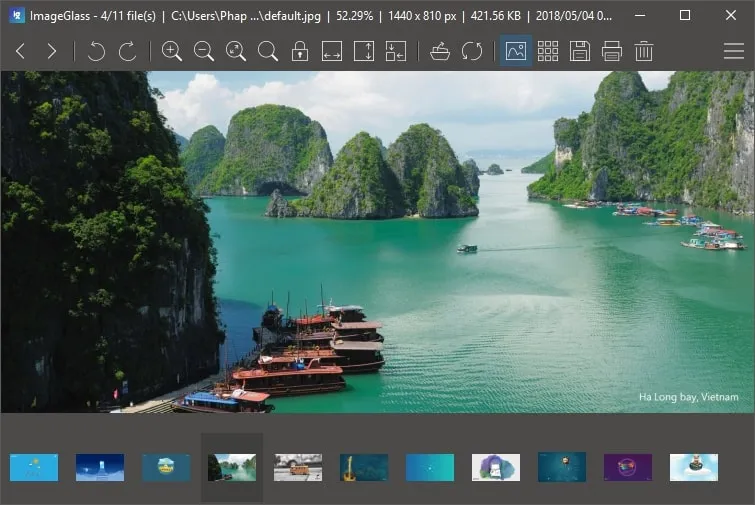Select the thumbnail with yellow anchor
The height and width of the screenshot is (505, 755).
pos(364,467)
